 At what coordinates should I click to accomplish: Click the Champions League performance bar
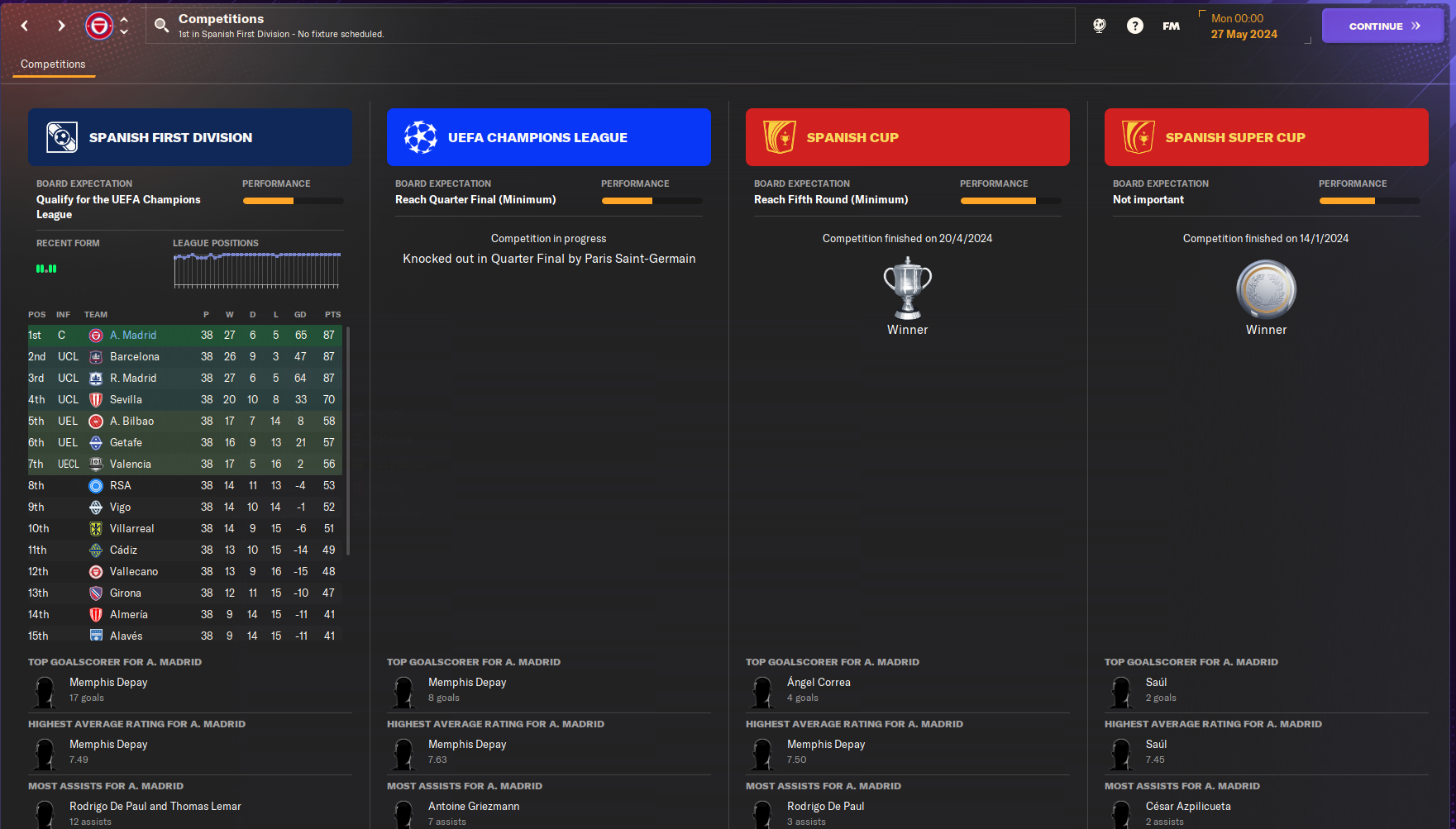coord(652,201)
